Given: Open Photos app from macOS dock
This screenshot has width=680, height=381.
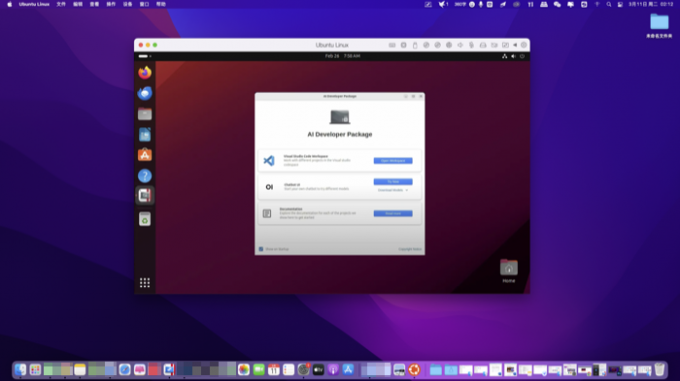Looking at the screenshot, I should pyautogui.click(x=244, y=370).
